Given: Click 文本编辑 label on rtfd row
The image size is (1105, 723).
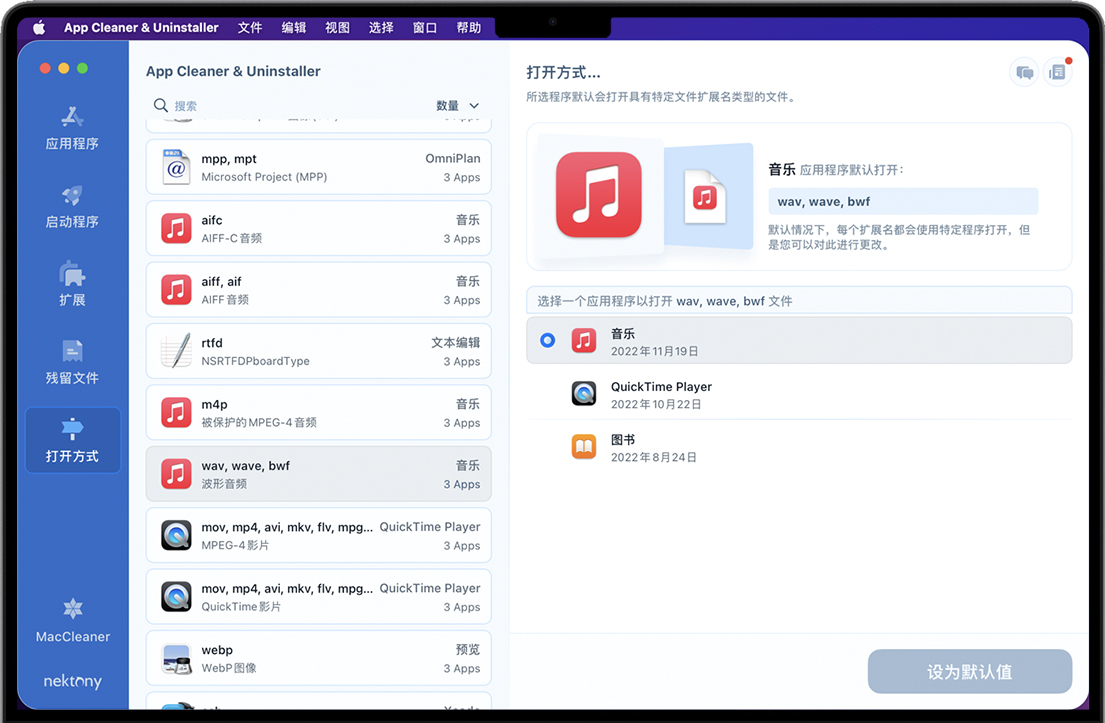Looking at the screenshot, I should coord(455,342).
